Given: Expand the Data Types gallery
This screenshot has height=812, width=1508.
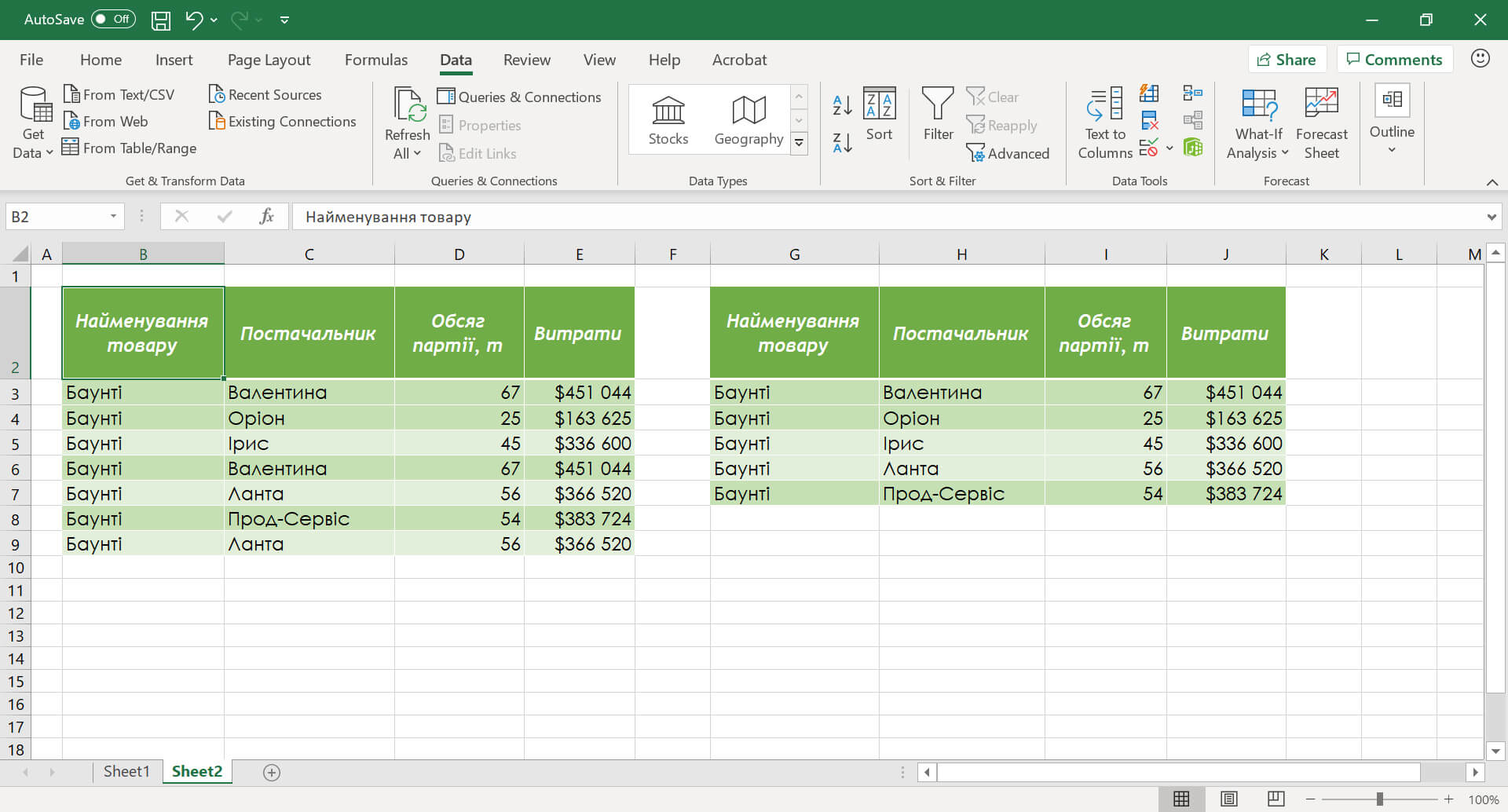Looking at the screenshot, I should 799,144.
